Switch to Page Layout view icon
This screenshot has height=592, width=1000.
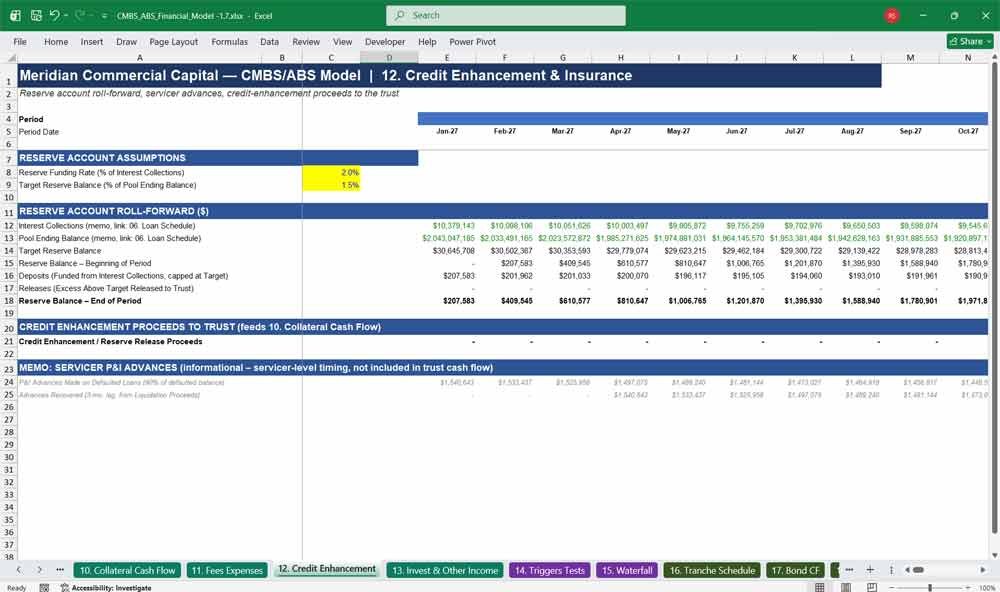[x=846, y=587]
